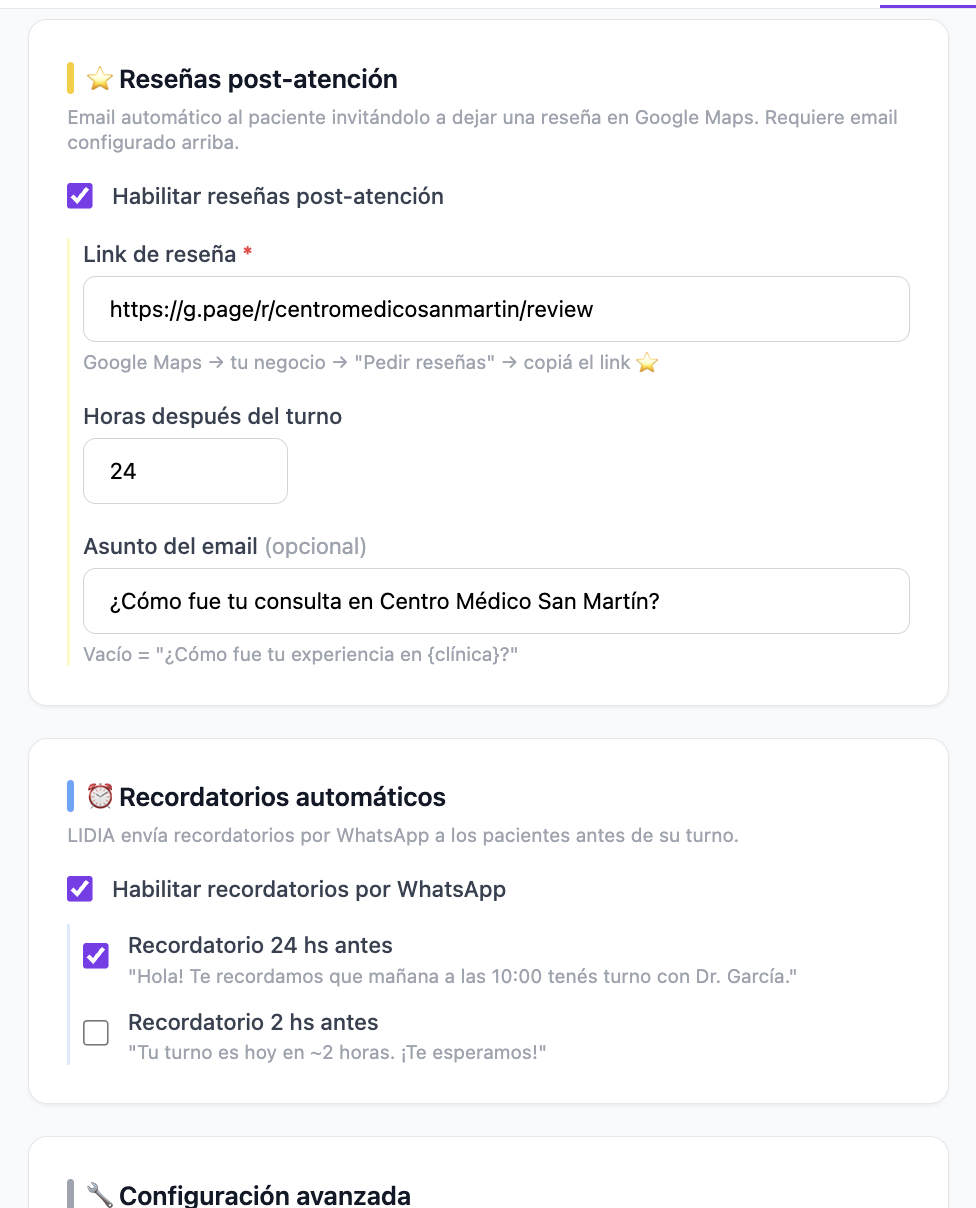Uncheck Habilitar recordatorios por WhatsApp

(79, 889)
